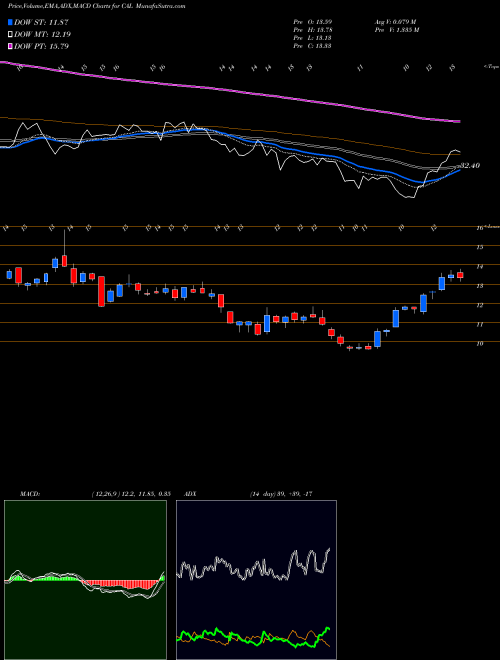Click the last red candlestick at right

click(460, 275)
